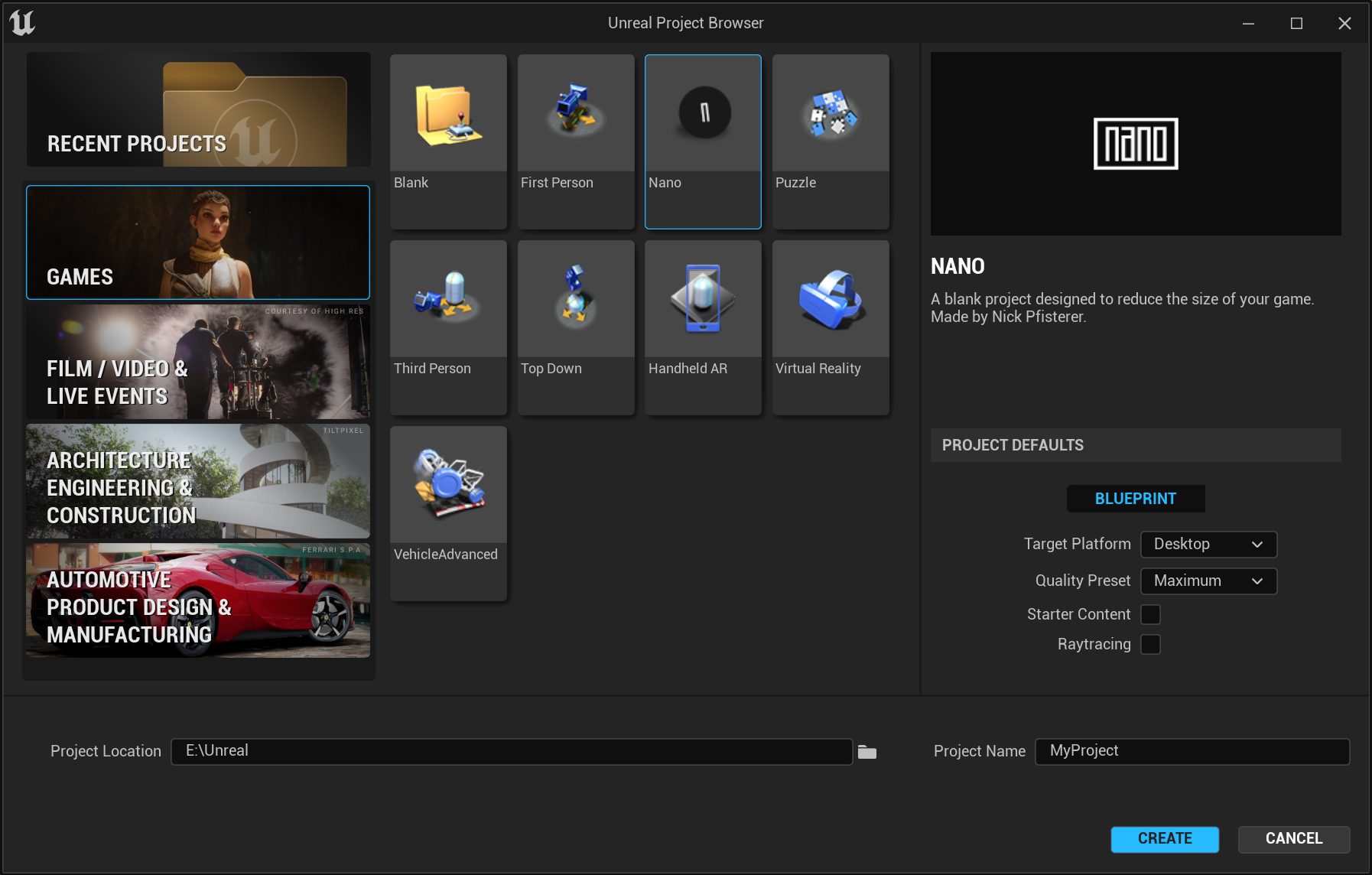The image size is (1372, 875).
Task: Select the Blank project template
Action: click(448, 141)
